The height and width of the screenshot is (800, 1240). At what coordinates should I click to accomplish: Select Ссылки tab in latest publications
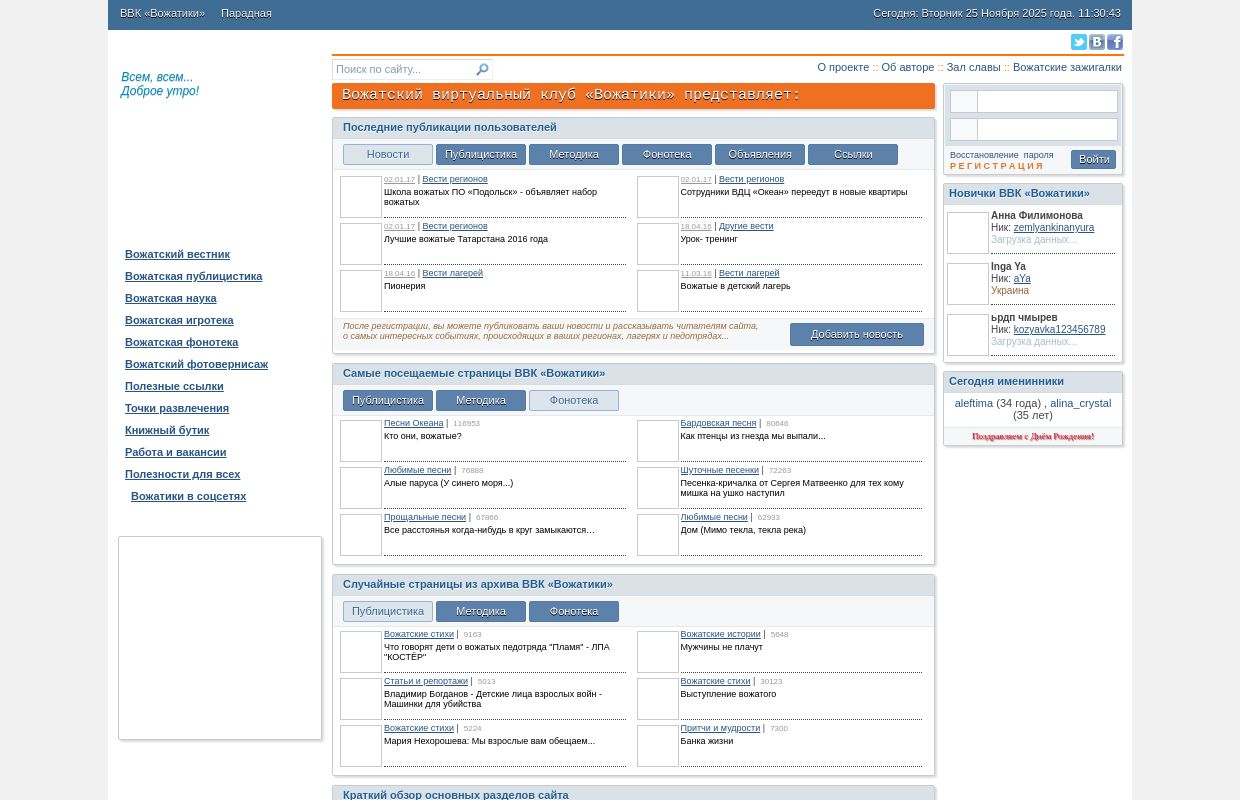click(x=852, y=155)
